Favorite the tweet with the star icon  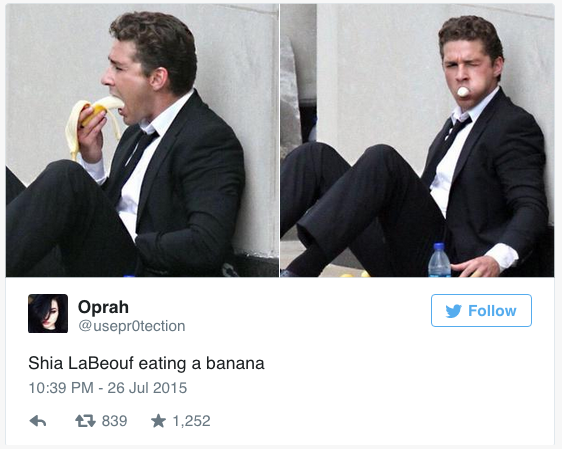pos(158,421)
